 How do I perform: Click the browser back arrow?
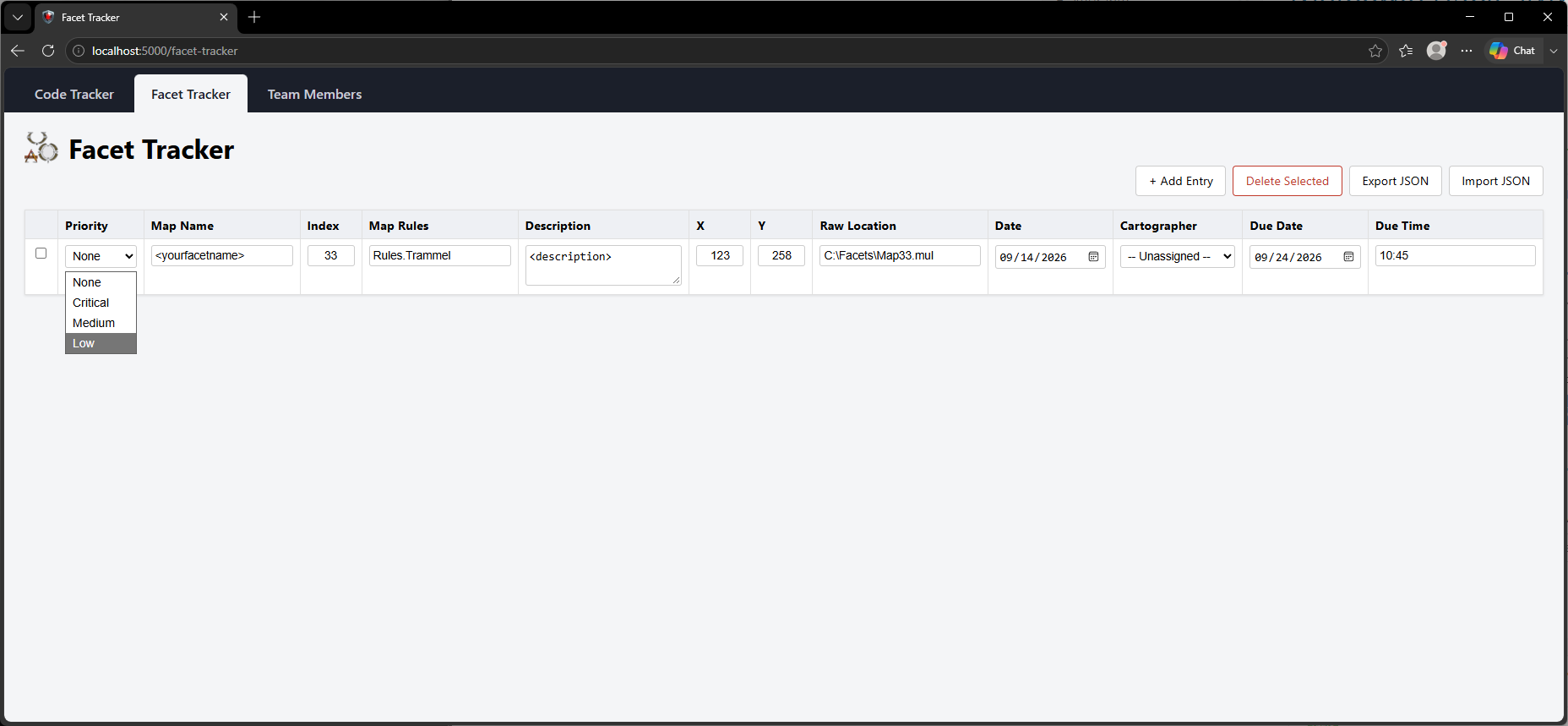click(x=18, y=51)
